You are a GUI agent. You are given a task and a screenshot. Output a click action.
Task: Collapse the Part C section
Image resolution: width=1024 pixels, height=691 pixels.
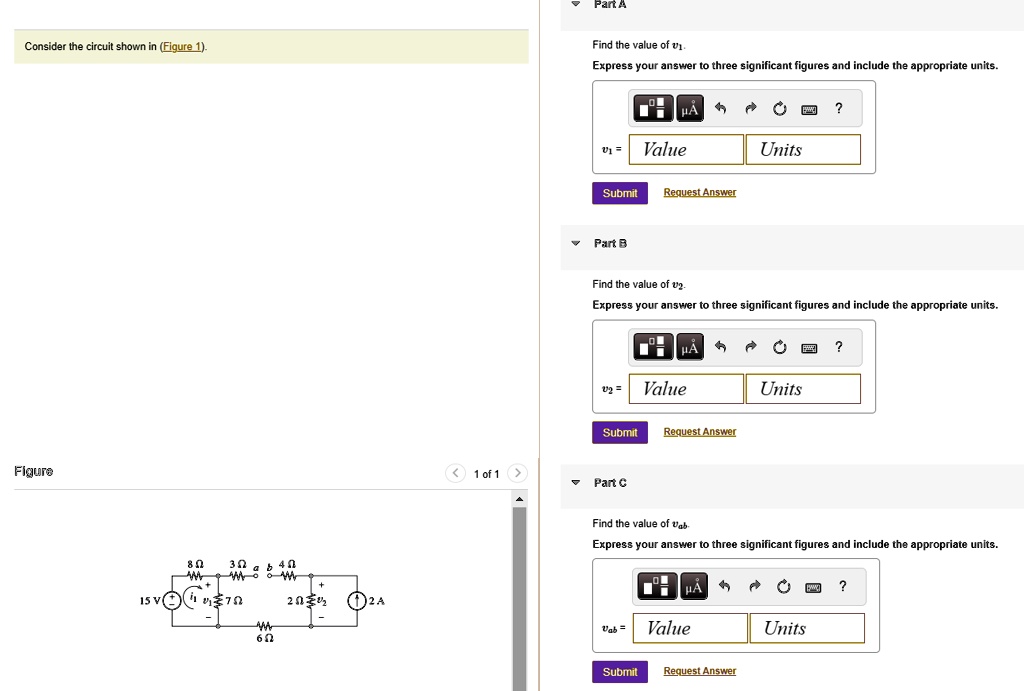575,482
